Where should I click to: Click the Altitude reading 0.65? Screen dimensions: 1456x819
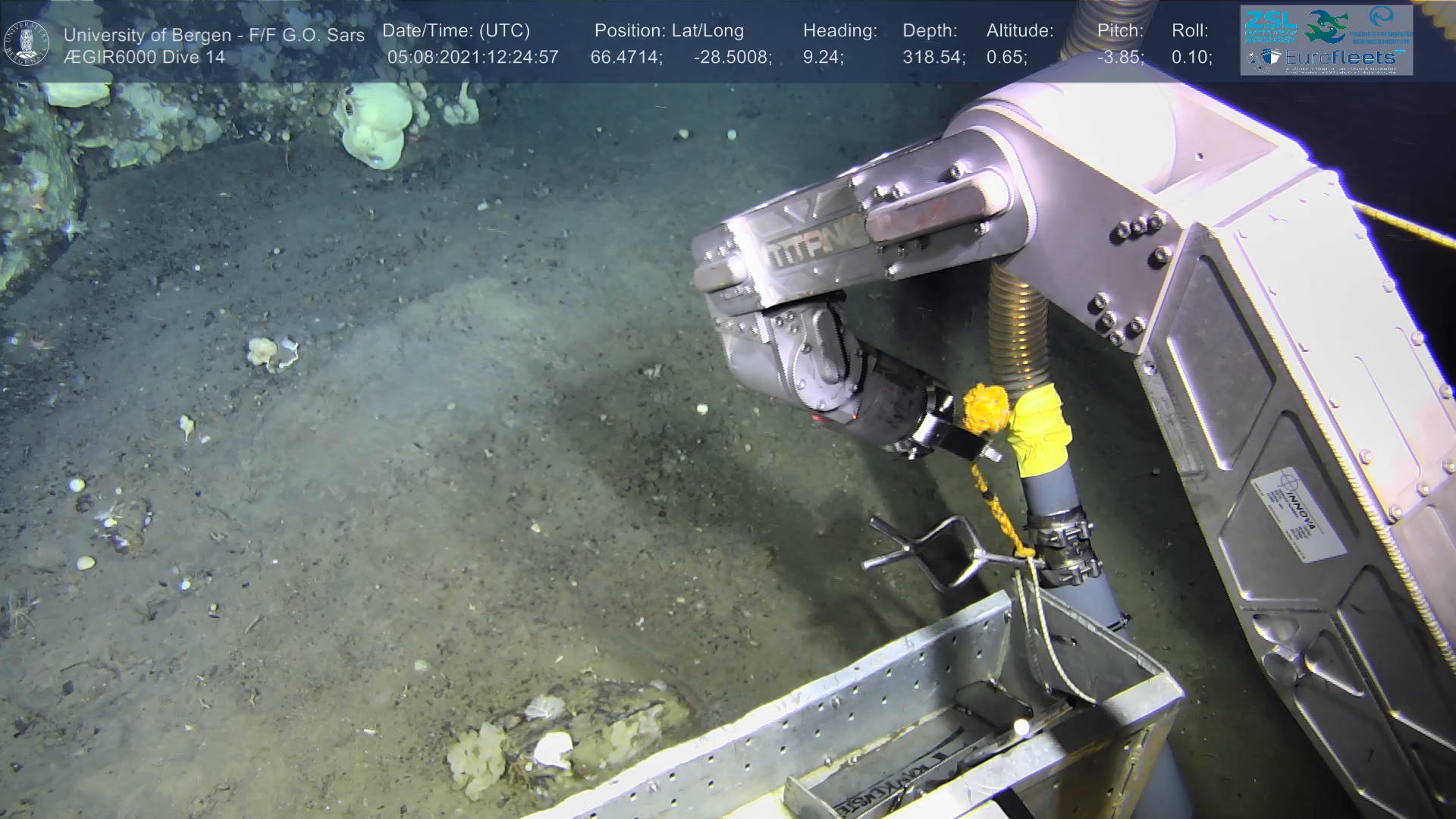(x=1006, y=58)
